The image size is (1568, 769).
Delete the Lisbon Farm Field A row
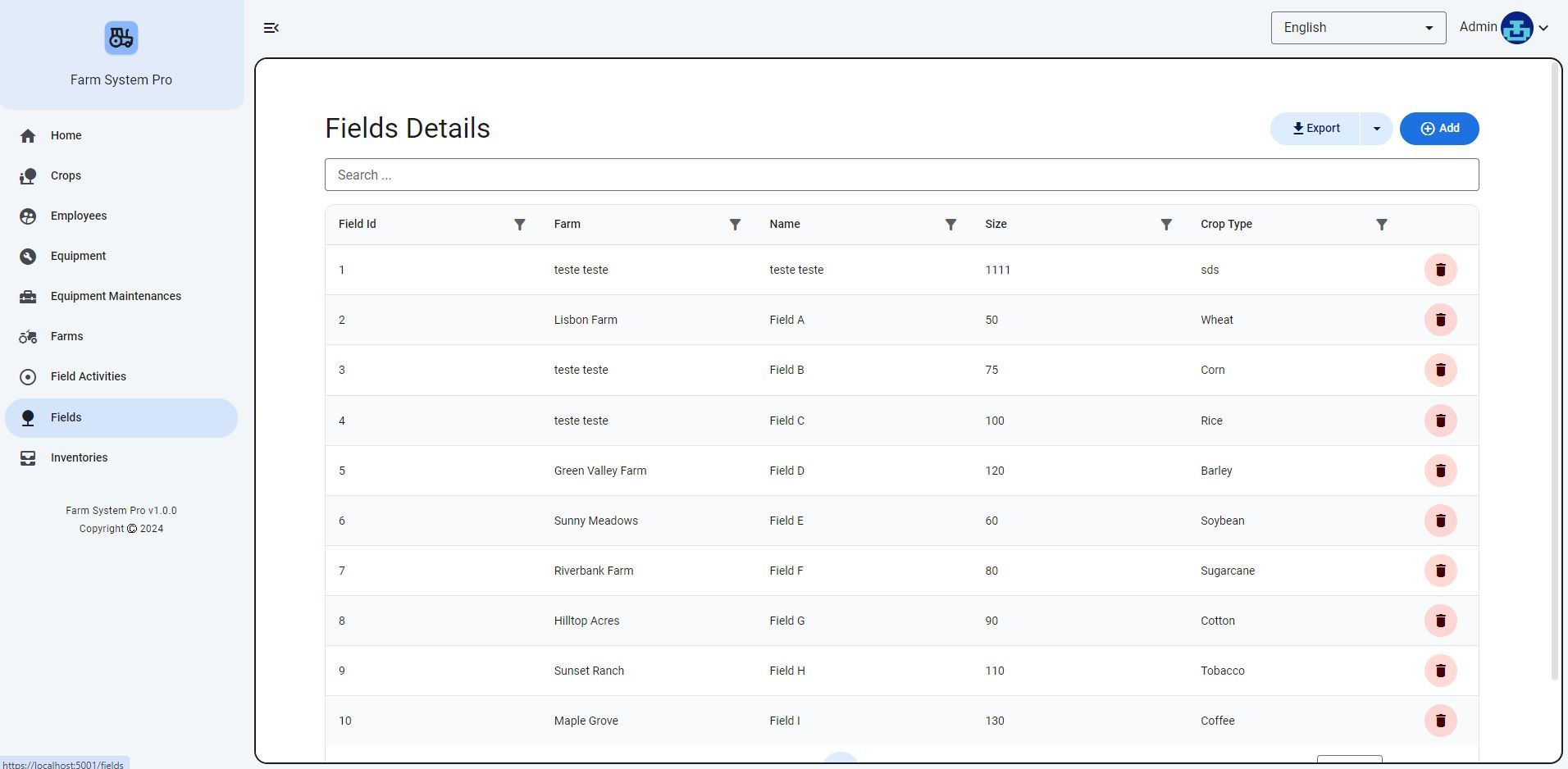[x=1440, y=320]
